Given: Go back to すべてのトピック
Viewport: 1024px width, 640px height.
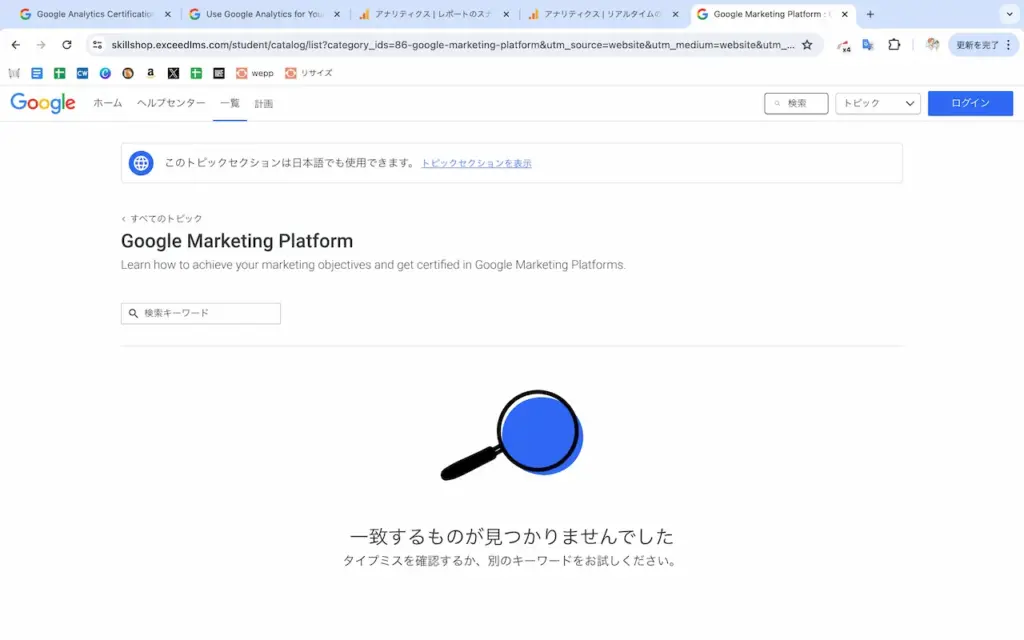Looking at the screenshot, I should coord(162,219).
